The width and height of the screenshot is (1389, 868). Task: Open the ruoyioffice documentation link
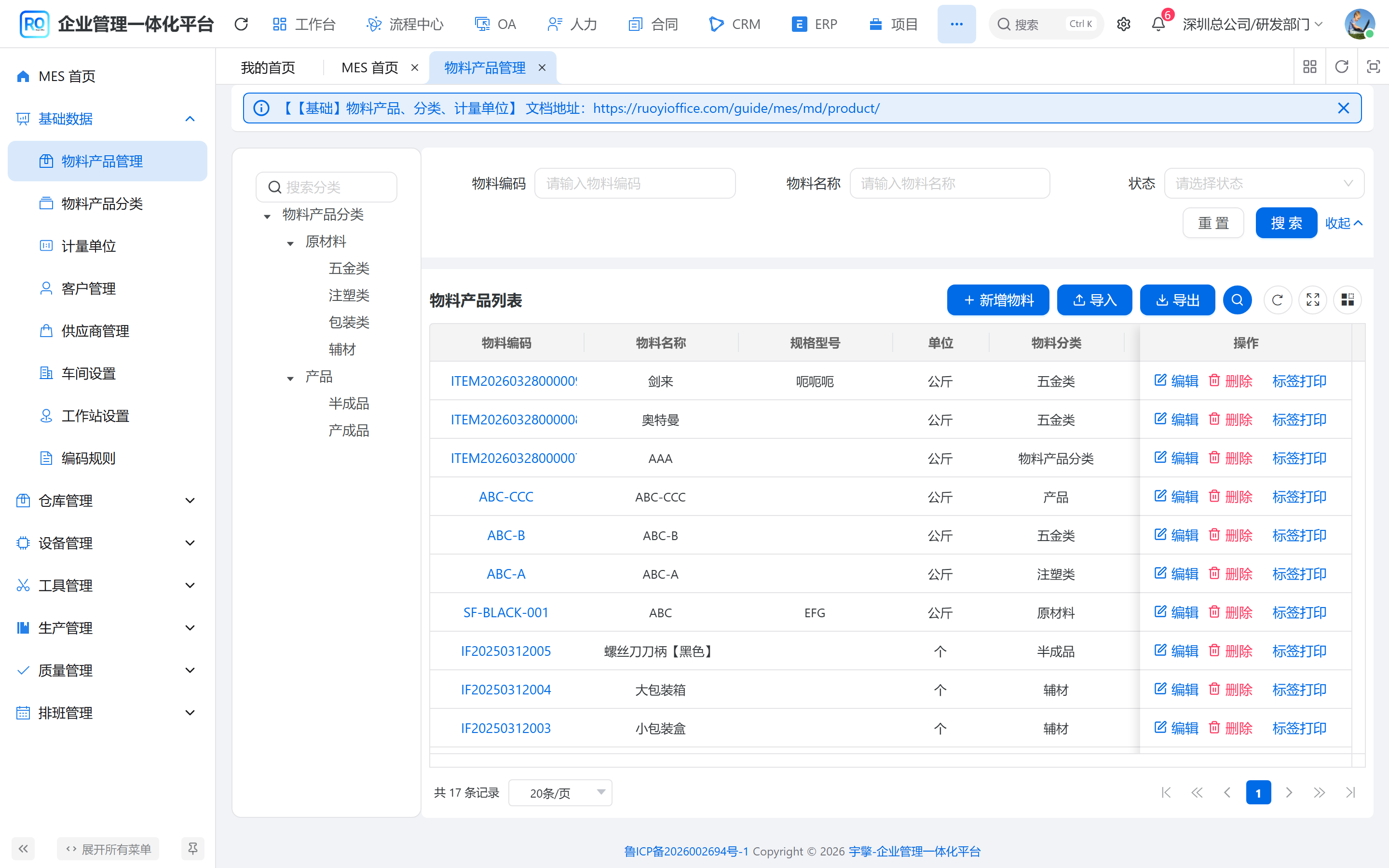[x=736, y=108]
